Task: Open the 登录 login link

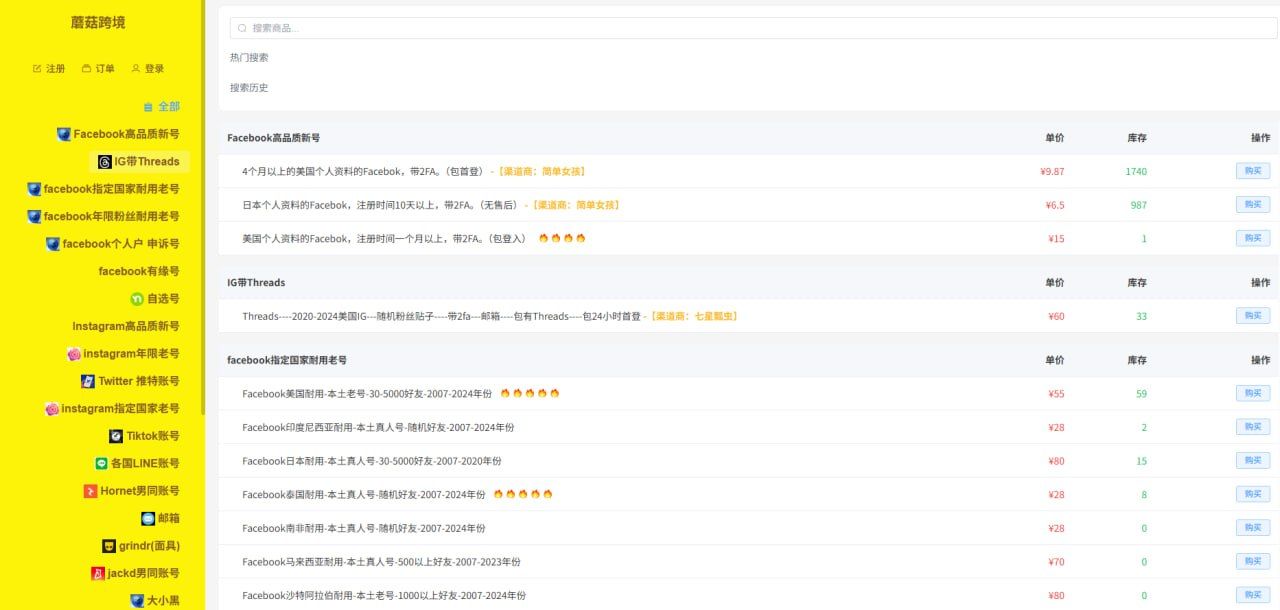Action: [x=148, y=69]
